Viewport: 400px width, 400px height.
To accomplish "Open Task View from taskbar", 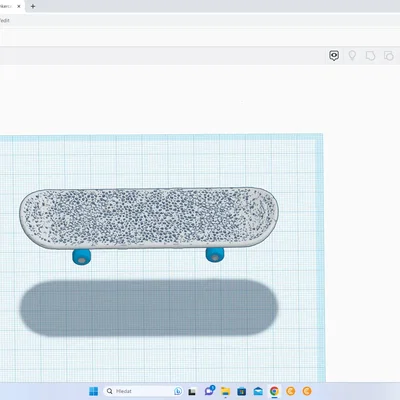I will [192, 391].
